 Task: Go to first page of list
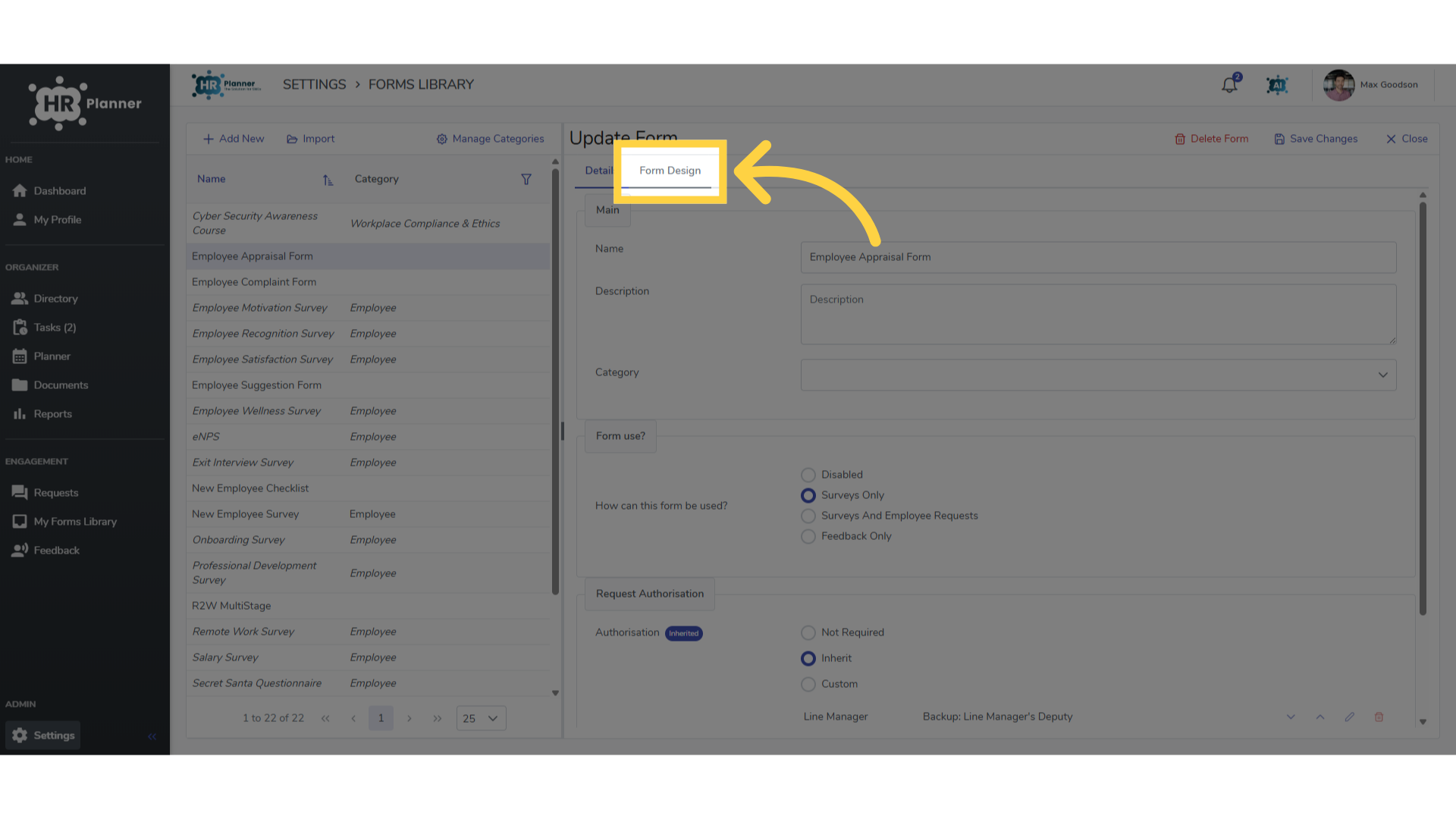point(325,718)
